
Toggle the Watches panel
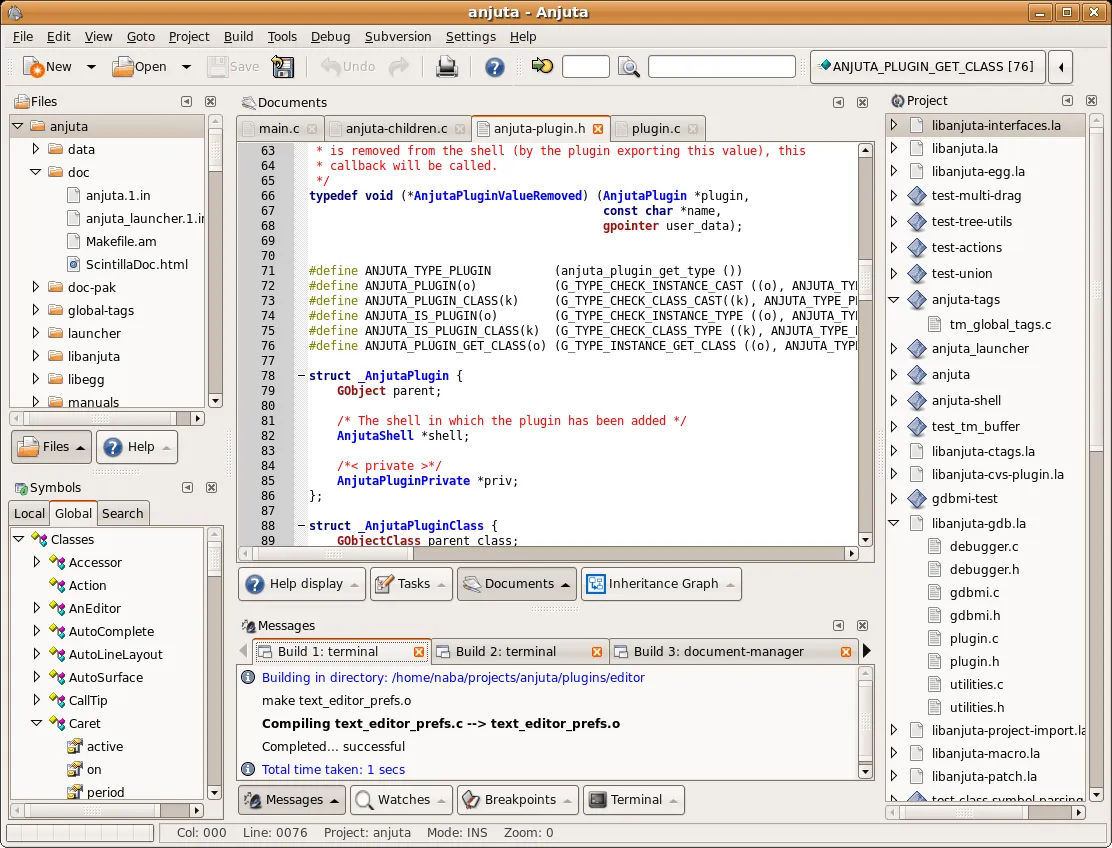(x=400, y=799)
